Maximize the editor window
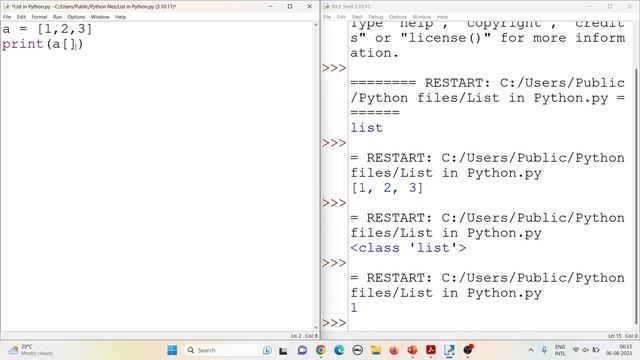 [x=290, y=7]
